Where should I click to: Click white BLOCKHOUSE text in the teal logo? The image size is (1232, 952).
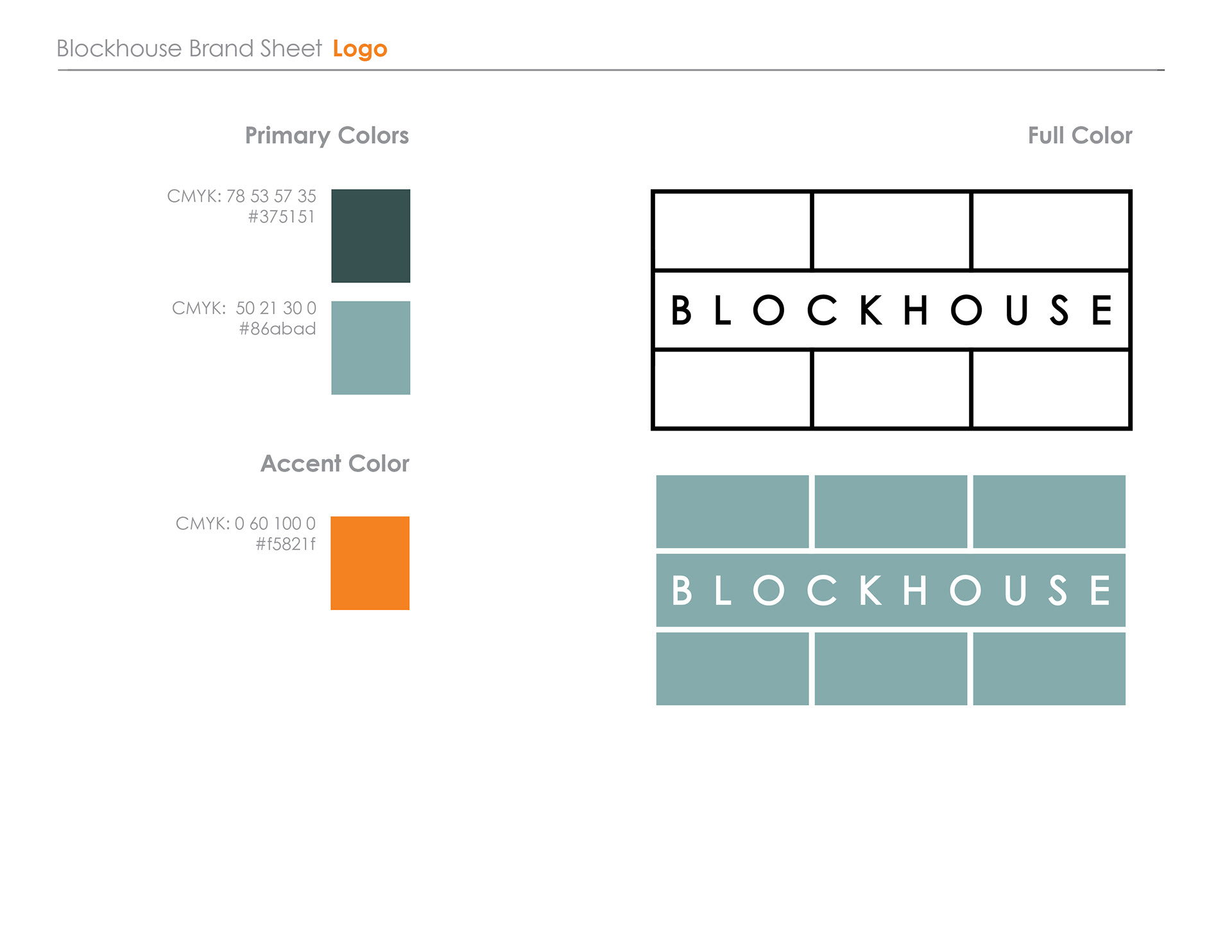891,590
